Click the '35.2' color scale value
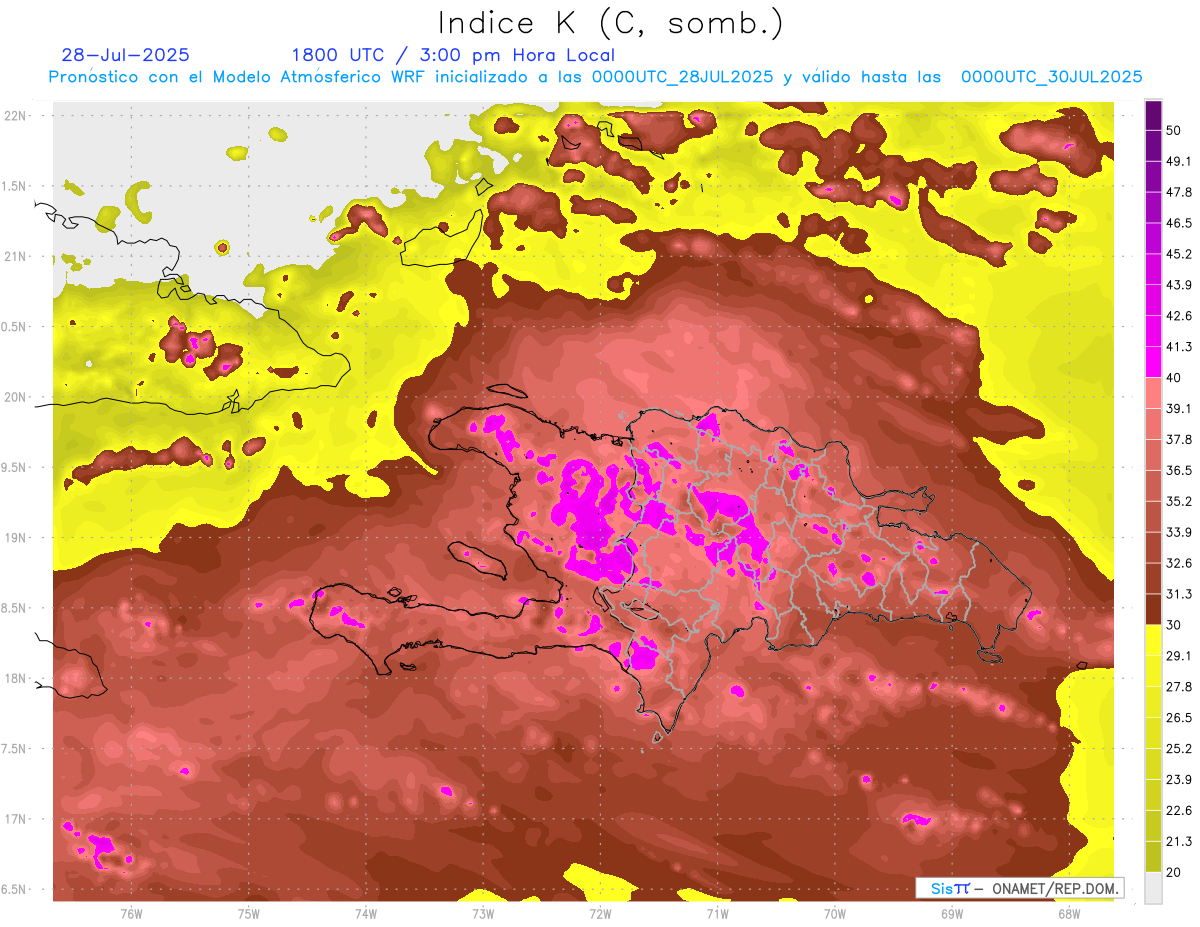1200x927 pixels. pyautogui.click(x=1179, y=501)
